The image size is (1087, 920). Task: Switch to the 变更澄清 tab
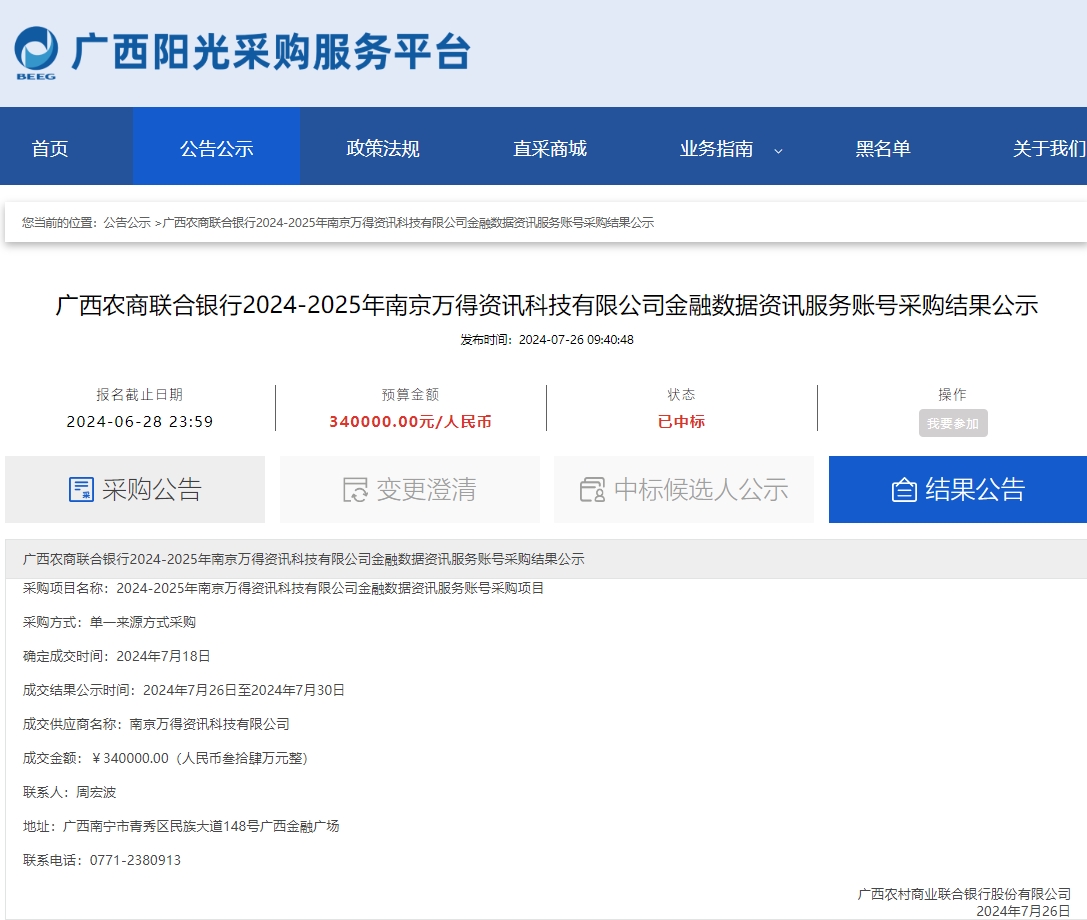410,489
